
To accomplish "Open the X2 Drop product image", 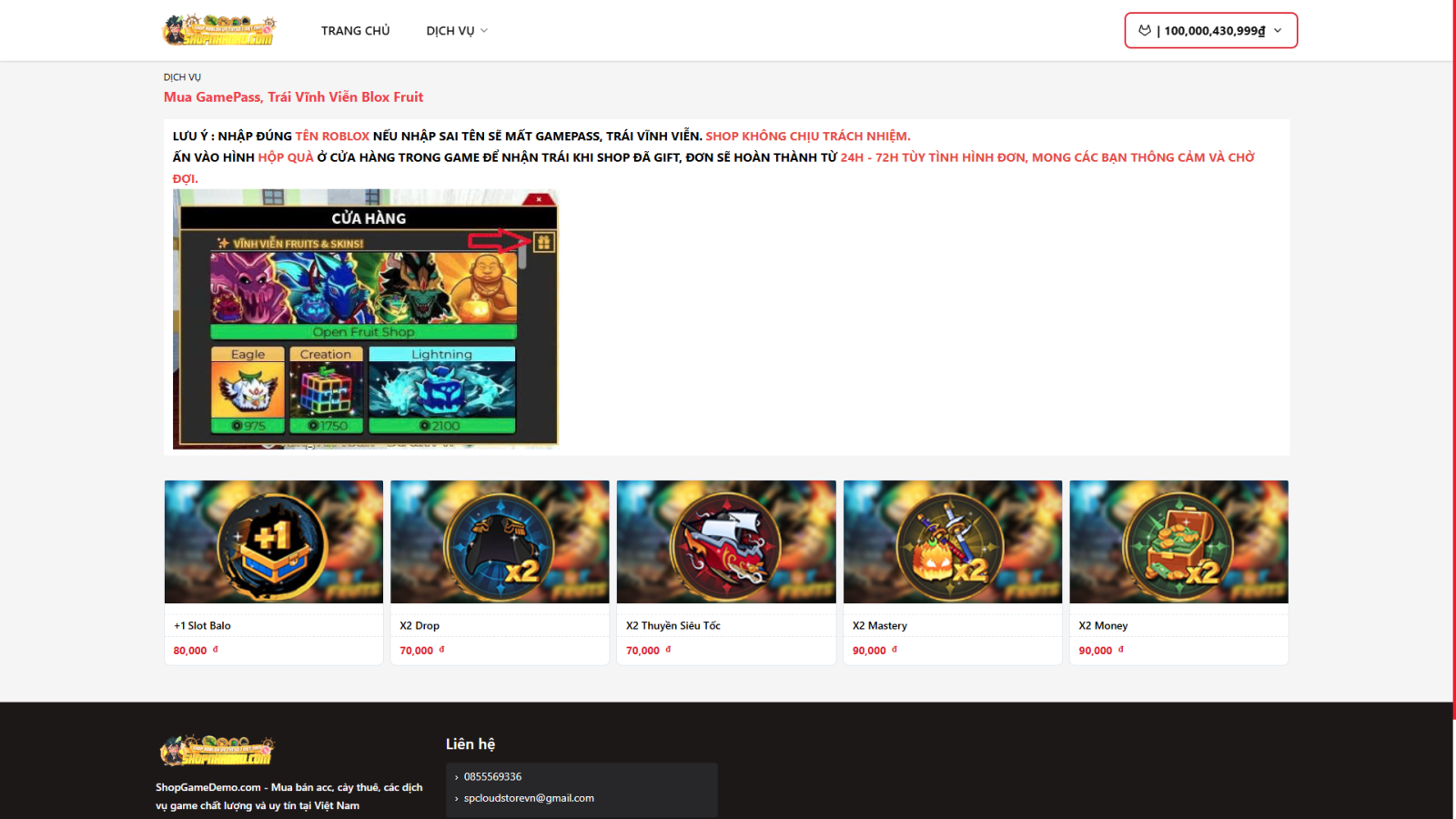I will [500, 541].
